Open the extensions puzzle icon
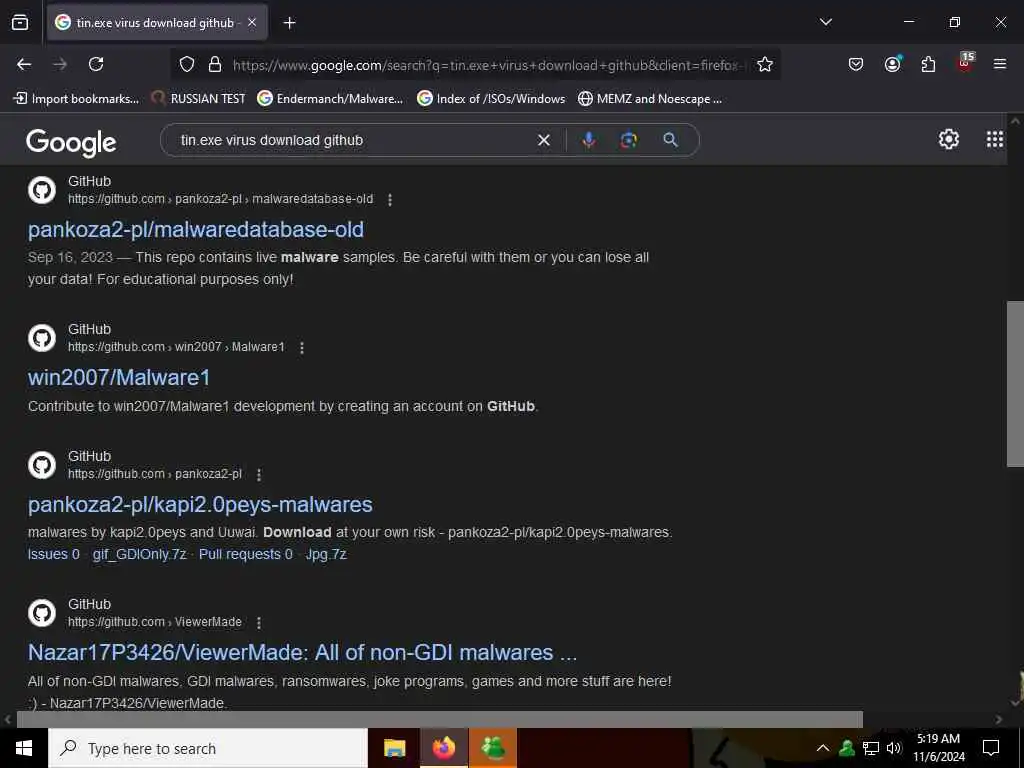 pos(928,64)
